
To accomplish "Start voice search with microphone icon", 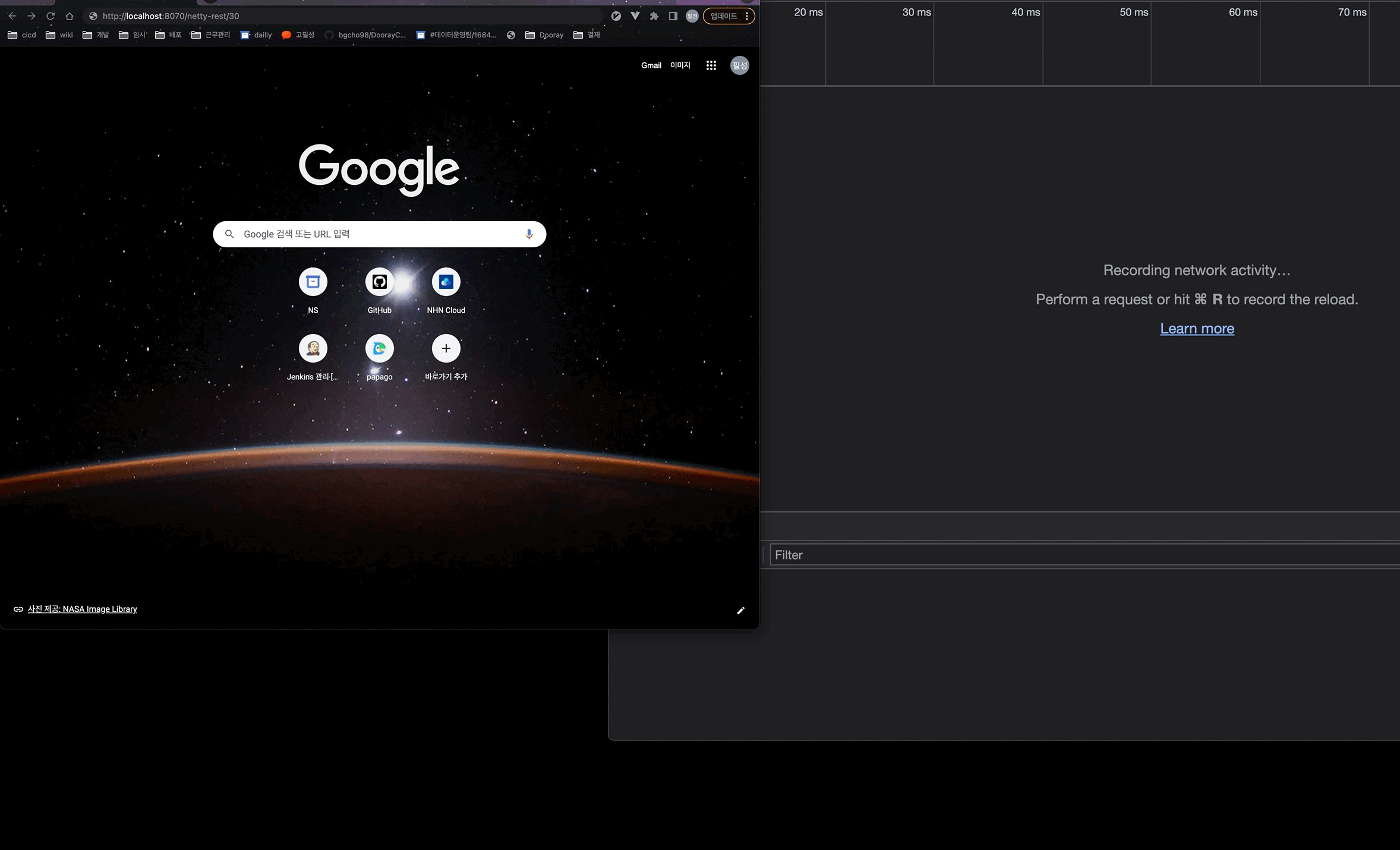I will [529, 234].
